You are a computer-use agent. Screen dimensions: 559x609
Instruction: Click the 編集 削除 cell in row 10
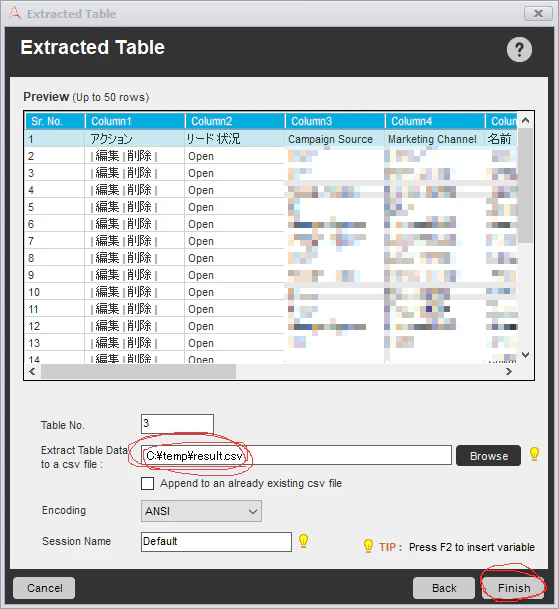[135, 292]
